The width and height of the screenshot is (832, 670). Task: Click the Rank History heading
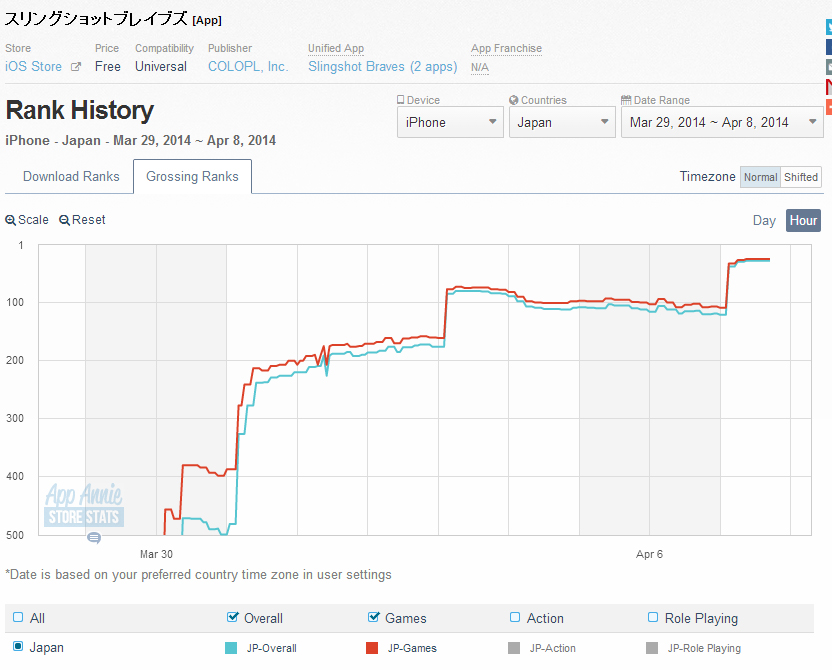tap(80, 110)
